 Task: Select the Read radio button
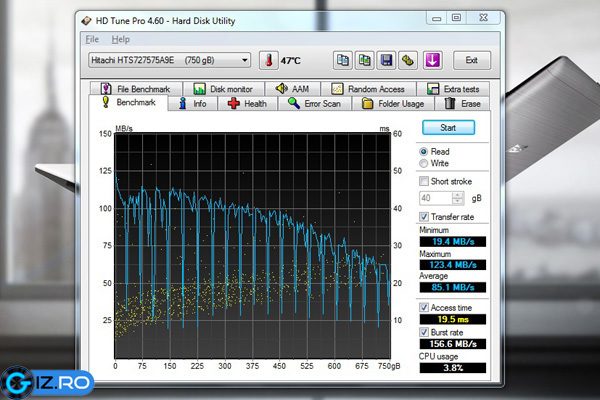[424, 152]
